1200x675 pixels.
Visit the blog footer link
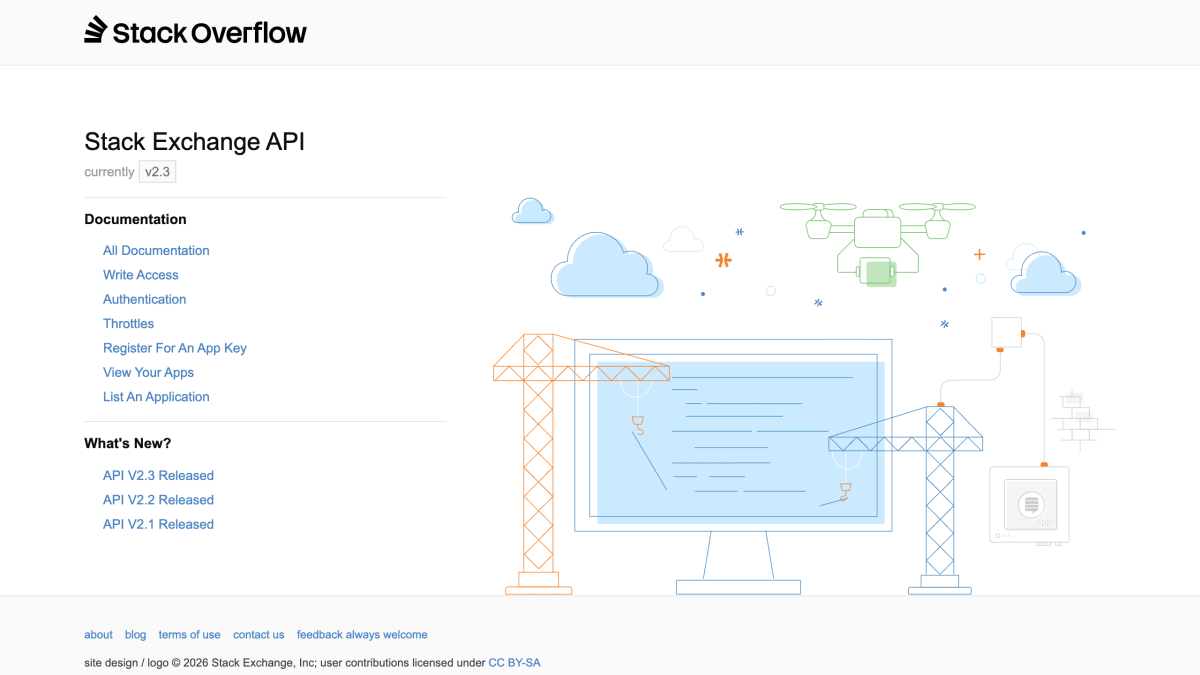pyautogui.click(x=135, y=635)
